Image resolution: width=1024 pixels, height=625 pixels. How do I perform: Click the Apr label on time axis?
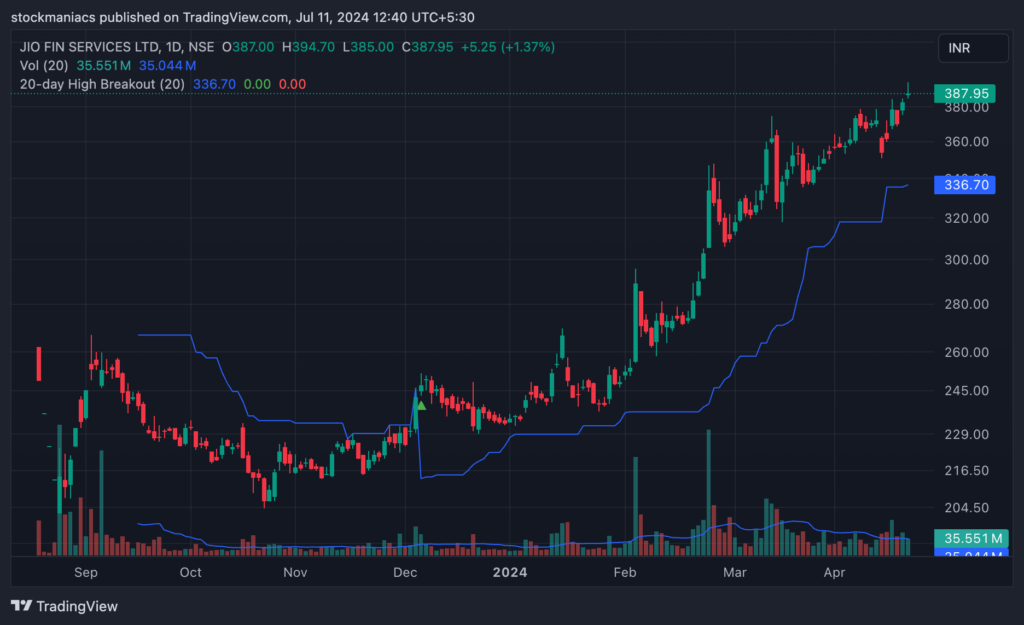pyautogui.click(x=834, y=572)
